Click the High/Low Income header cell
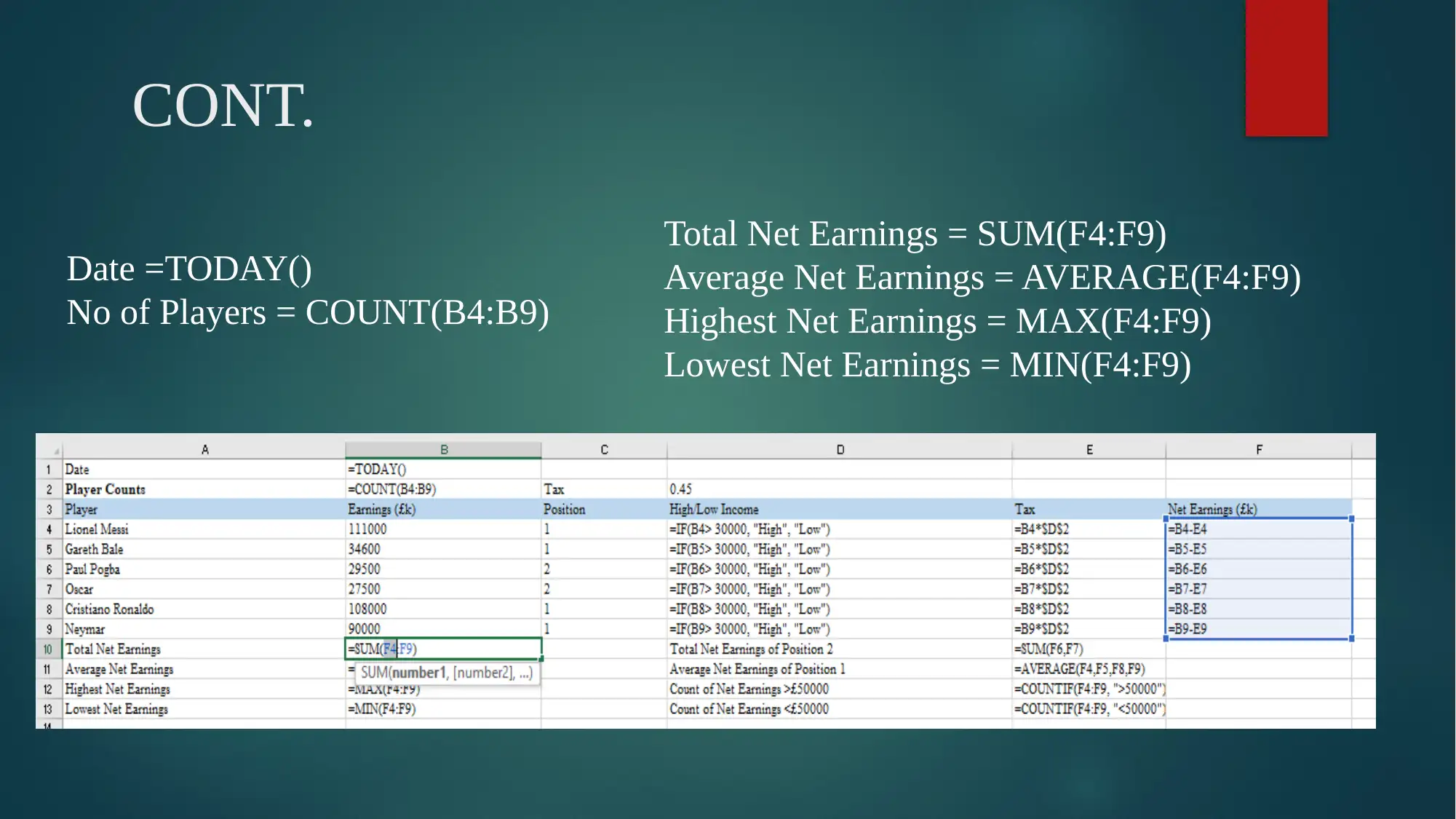Image resolution: width=1456 pixels, height=819 pixels. point(840,509)
